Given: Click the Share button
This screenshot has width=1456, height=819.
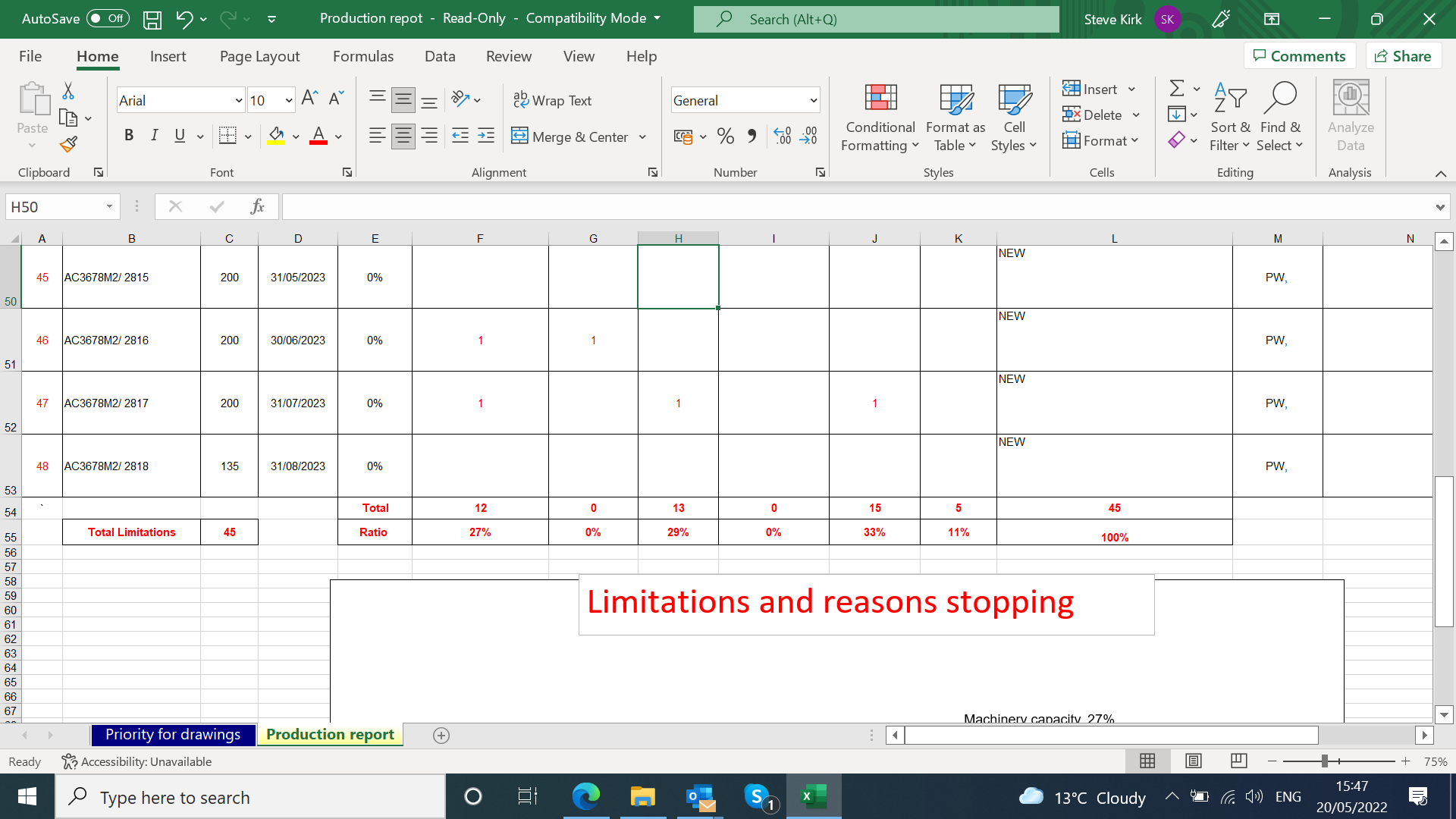Looking at the screenshot, I should tap(1403, 56).
